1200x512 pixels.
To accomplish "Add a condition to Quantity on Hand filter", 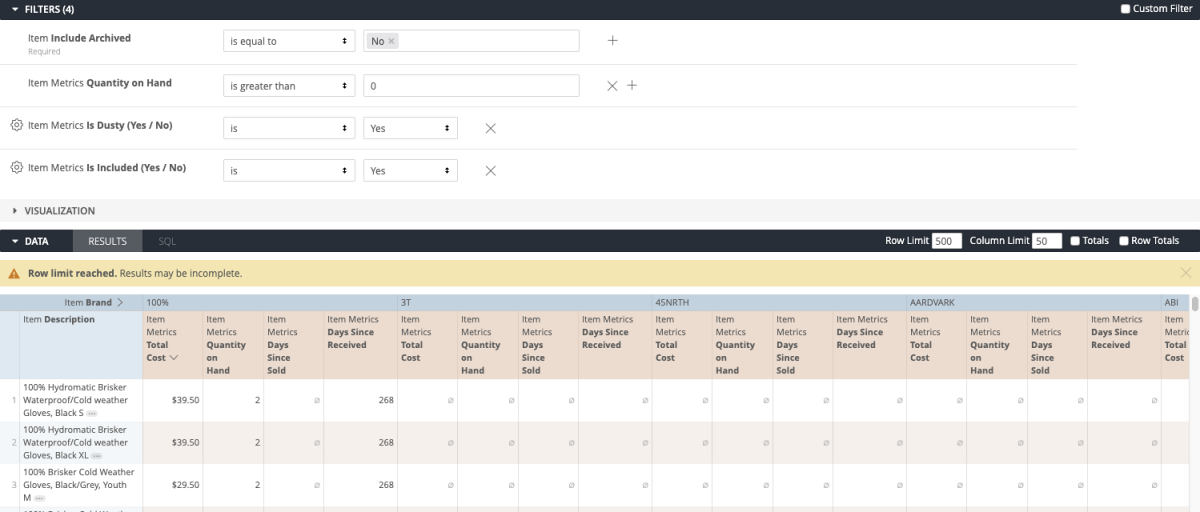I will [632, 86].
